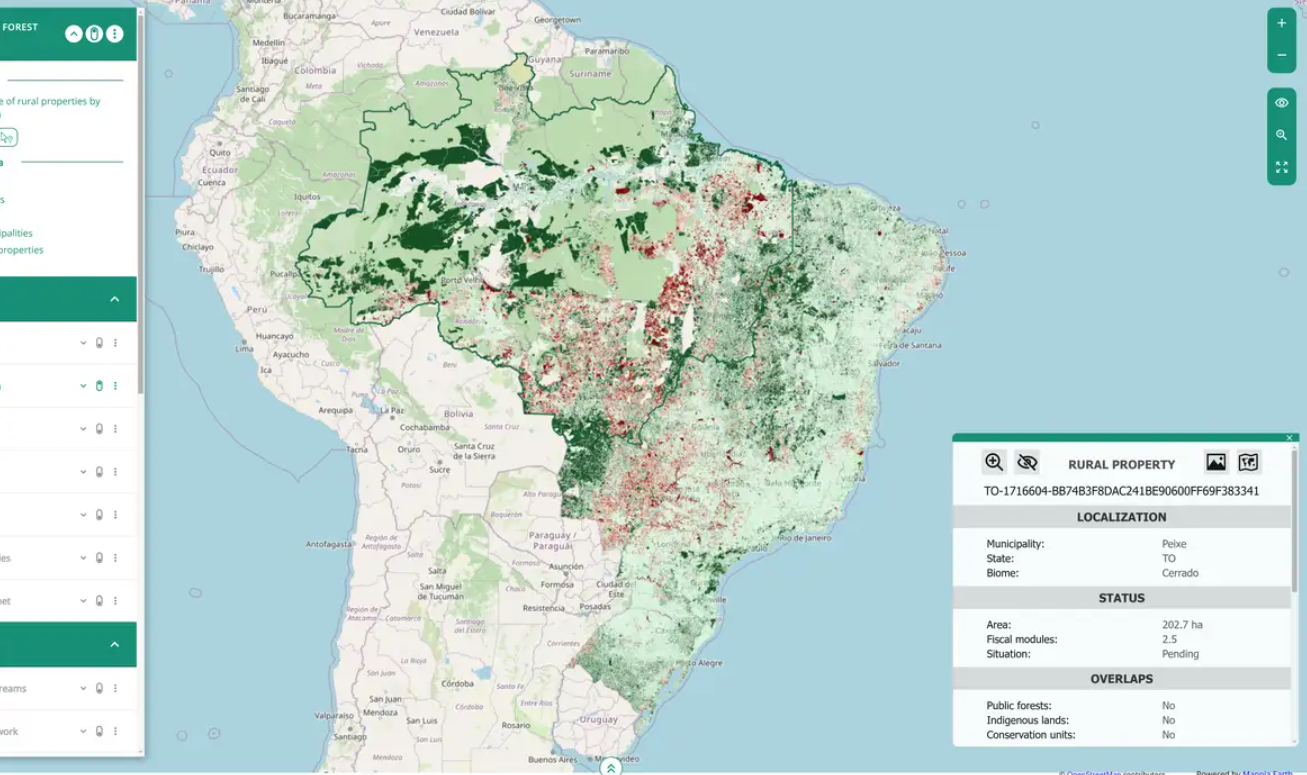Open the Forest panel header kebab menu

tap(115, 34)
